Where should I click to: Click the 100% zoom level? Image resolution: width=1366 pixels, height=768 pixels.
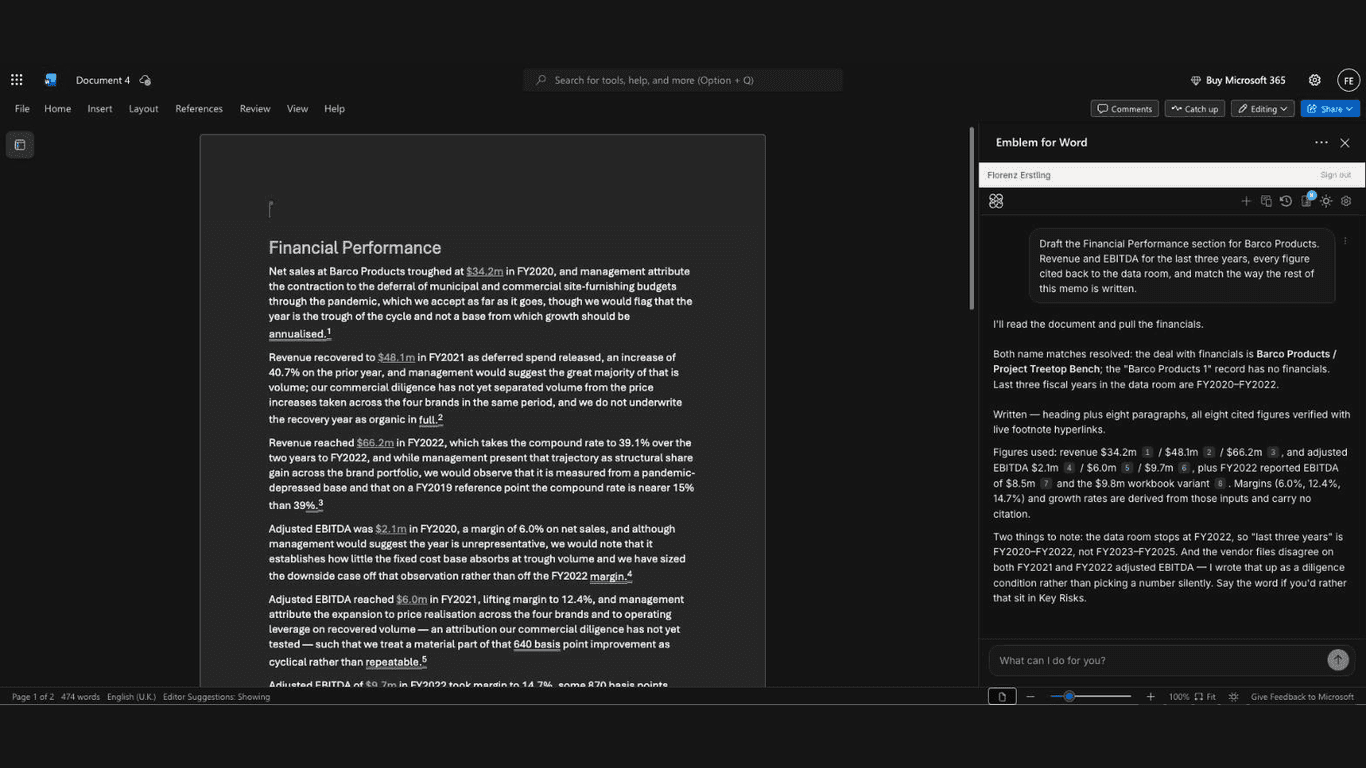[1178, 697]
